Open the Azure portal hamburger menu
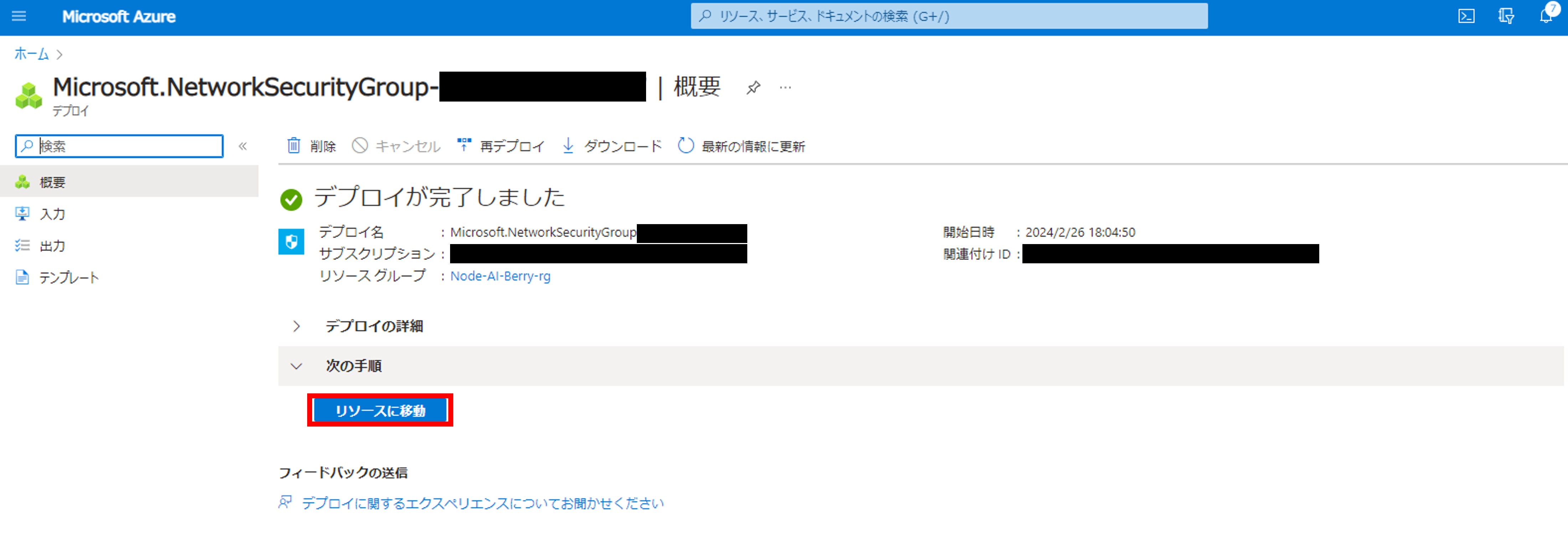Viewport: 1568px width, 553px height. pos(19,16)
